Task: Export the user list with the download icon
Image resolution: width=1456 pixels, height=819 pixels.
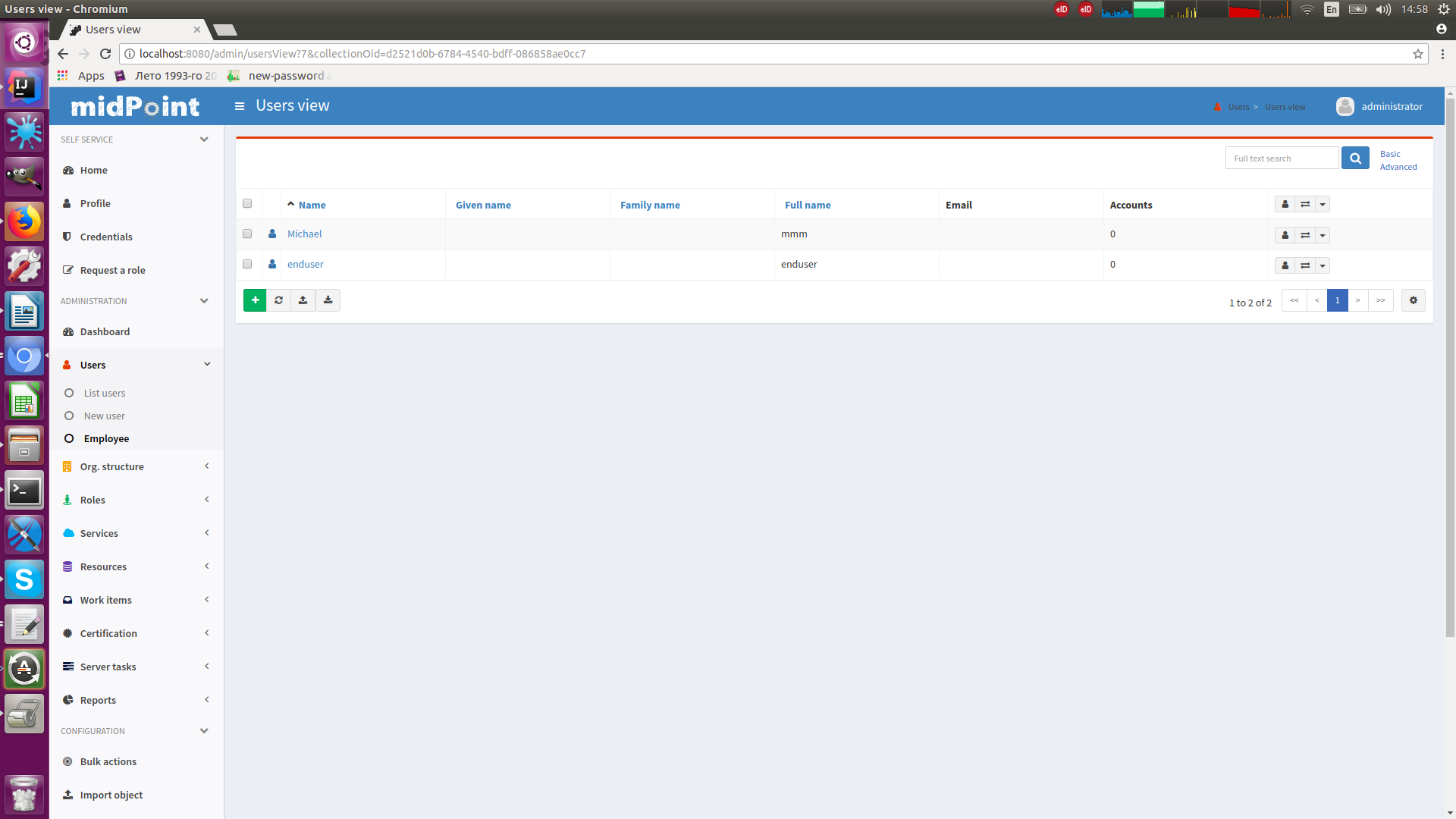Action: pos(328,300)
